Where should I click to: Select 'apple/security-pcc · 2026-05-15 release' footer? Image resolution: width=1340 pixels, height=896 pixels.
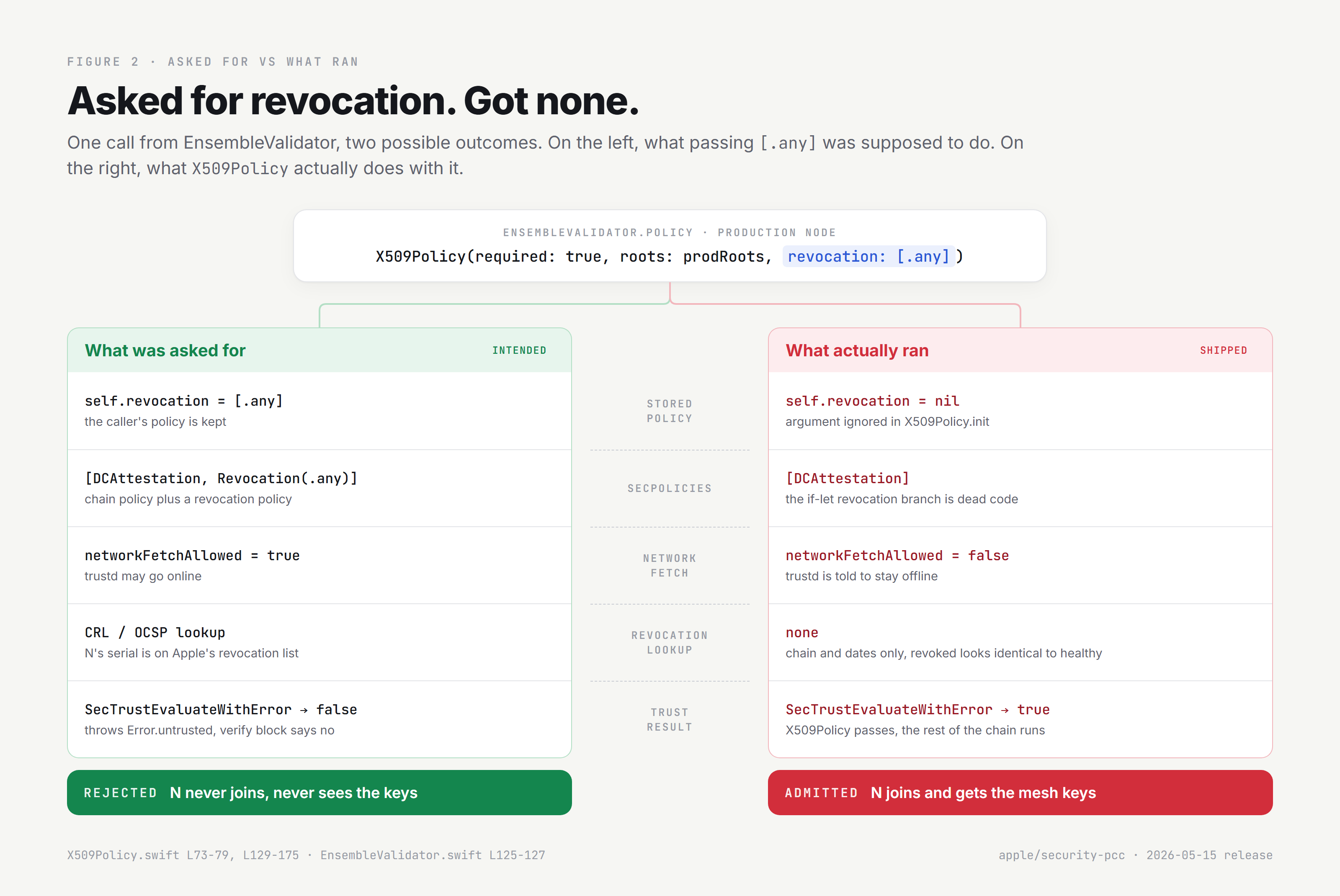(1135, 855)
